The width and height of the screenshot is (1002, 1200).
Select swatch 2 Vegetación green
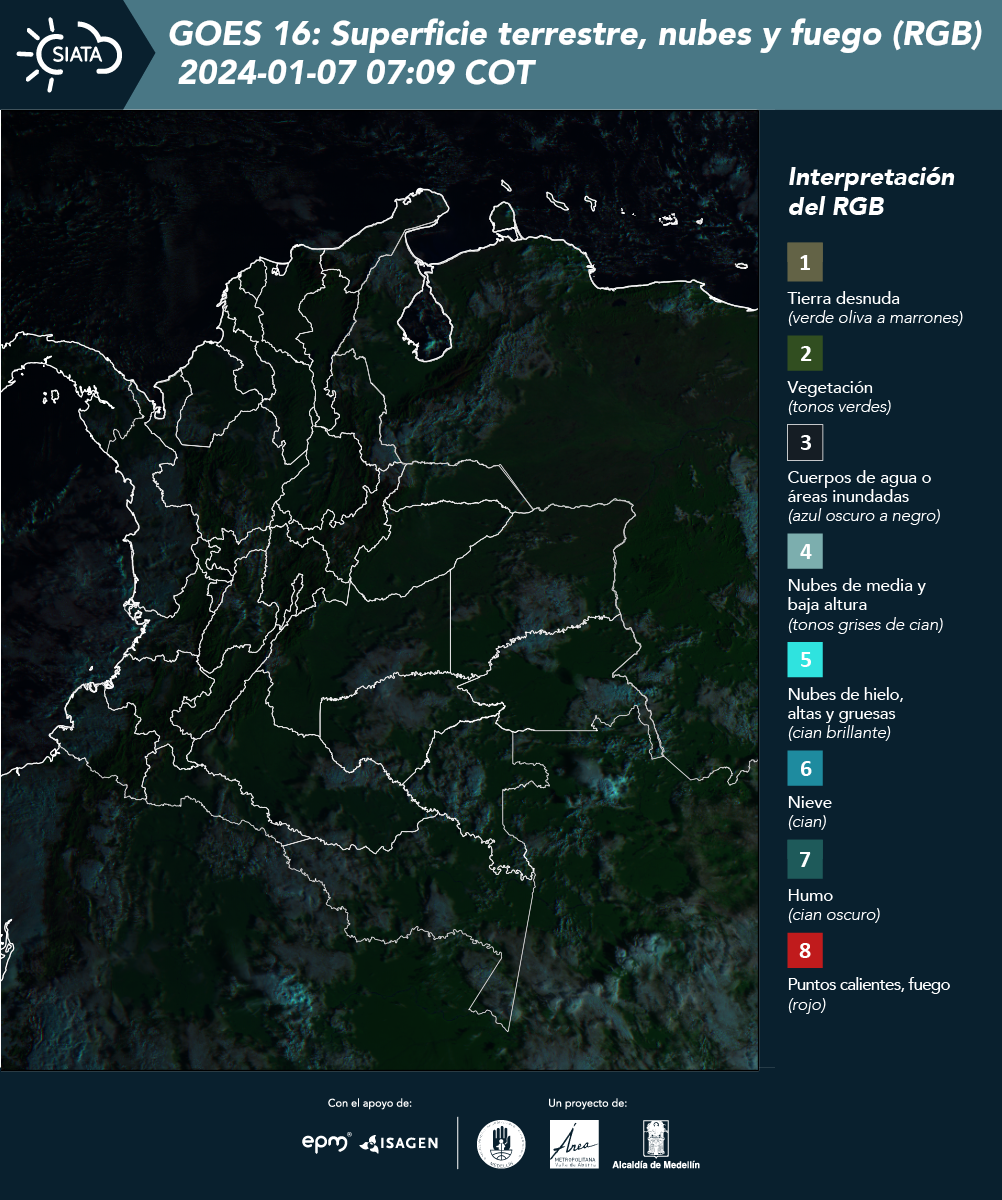[805, 353]
